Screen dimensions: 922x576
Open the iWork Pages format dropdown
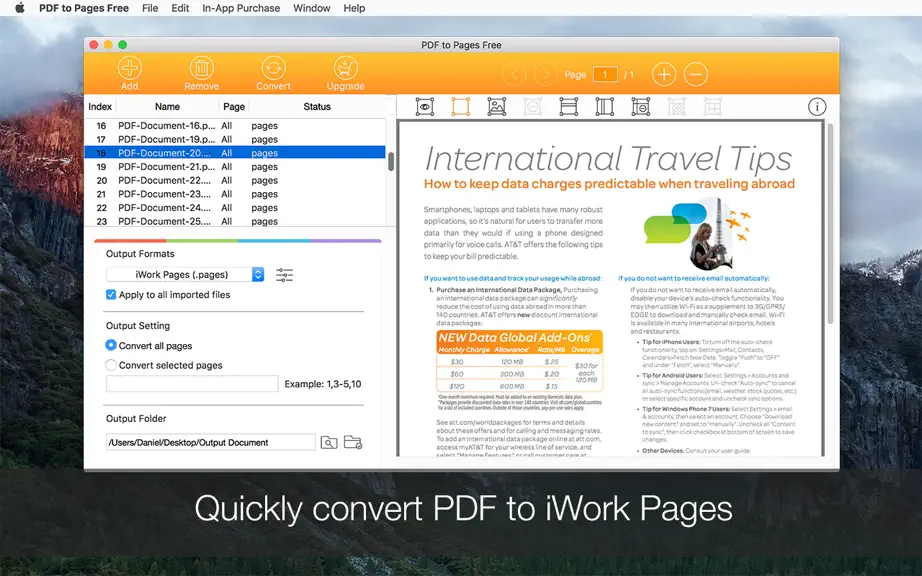pos(185,274)
